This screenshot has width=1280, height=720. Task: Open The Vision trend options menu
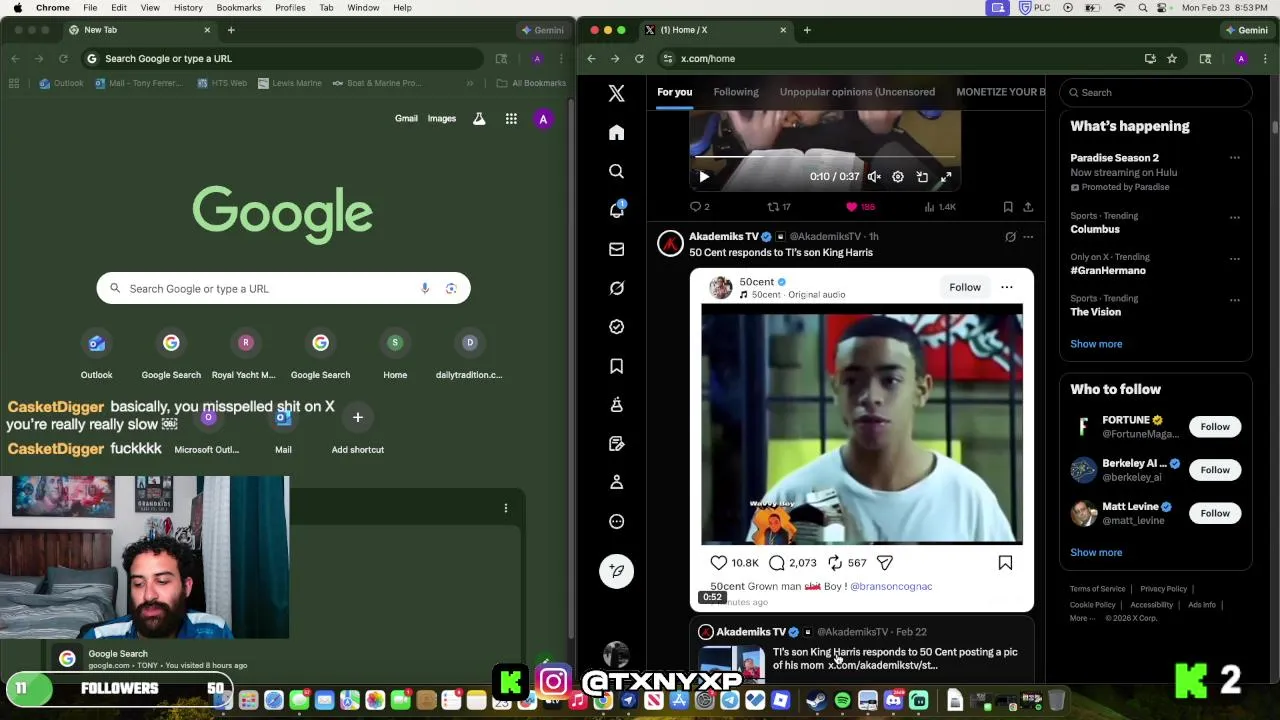(1235, 299)
